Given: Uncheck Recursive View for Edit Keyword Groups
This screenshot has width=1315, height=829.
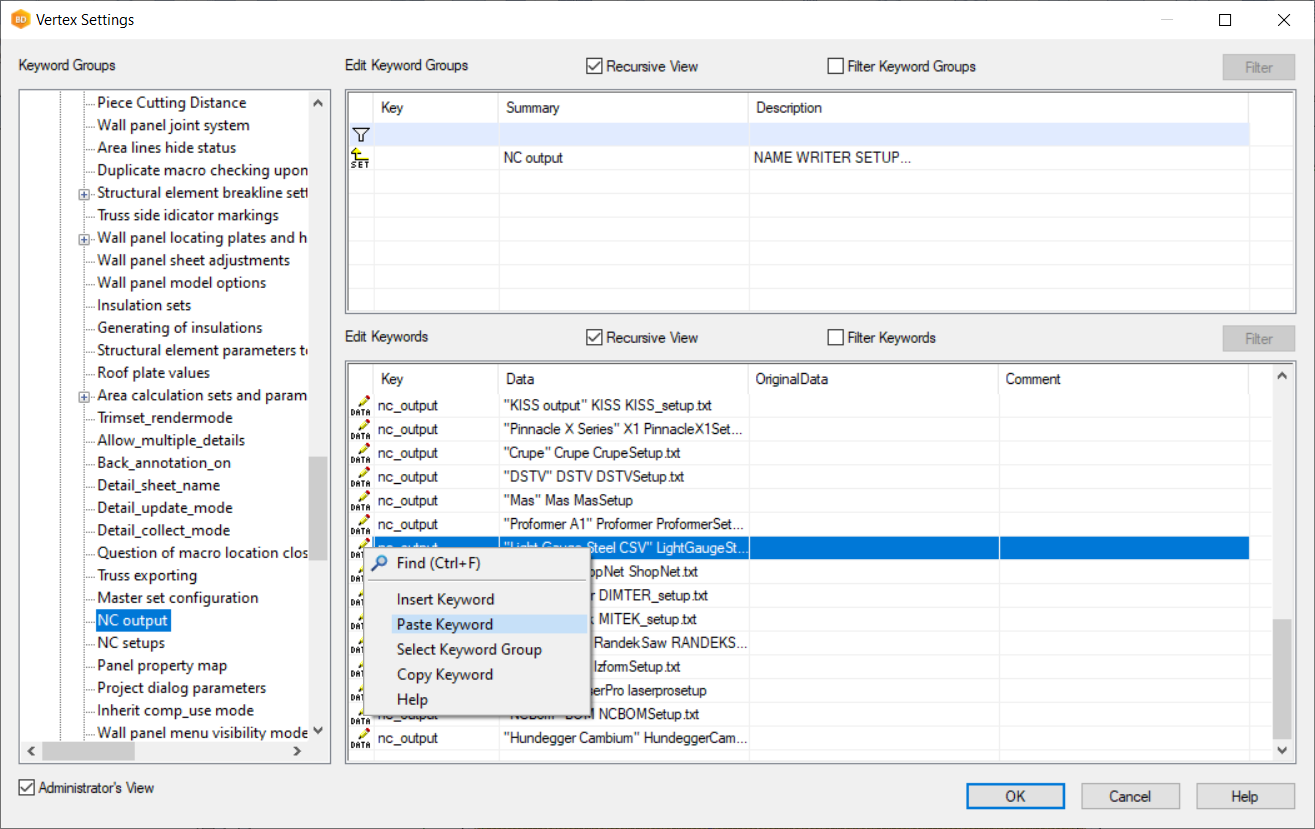Looking at the screenshot, I should tap(595, 67).
